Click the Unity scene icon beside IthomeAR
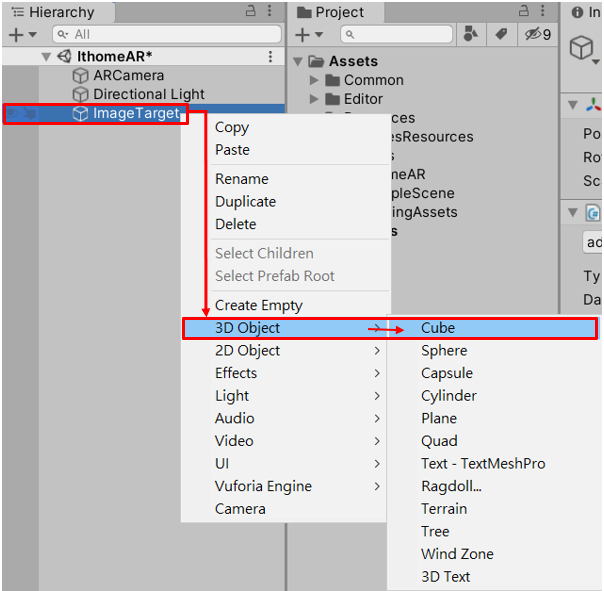This screenshot has width=604, height=591. coord(64,57)
